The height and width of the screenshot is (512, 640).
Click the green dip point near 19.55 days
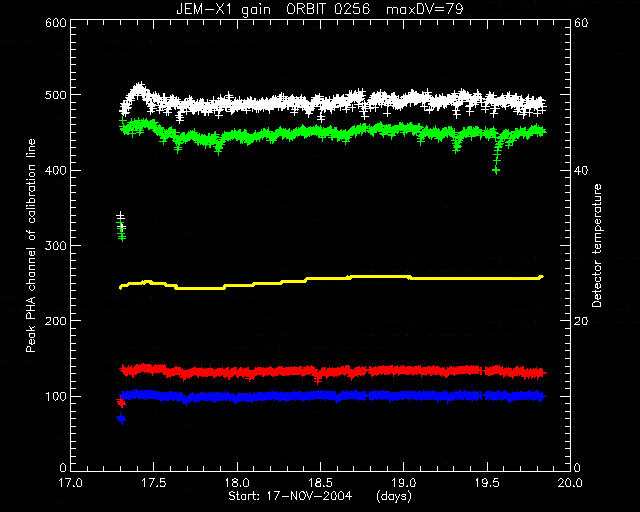(x=496, y=170)
